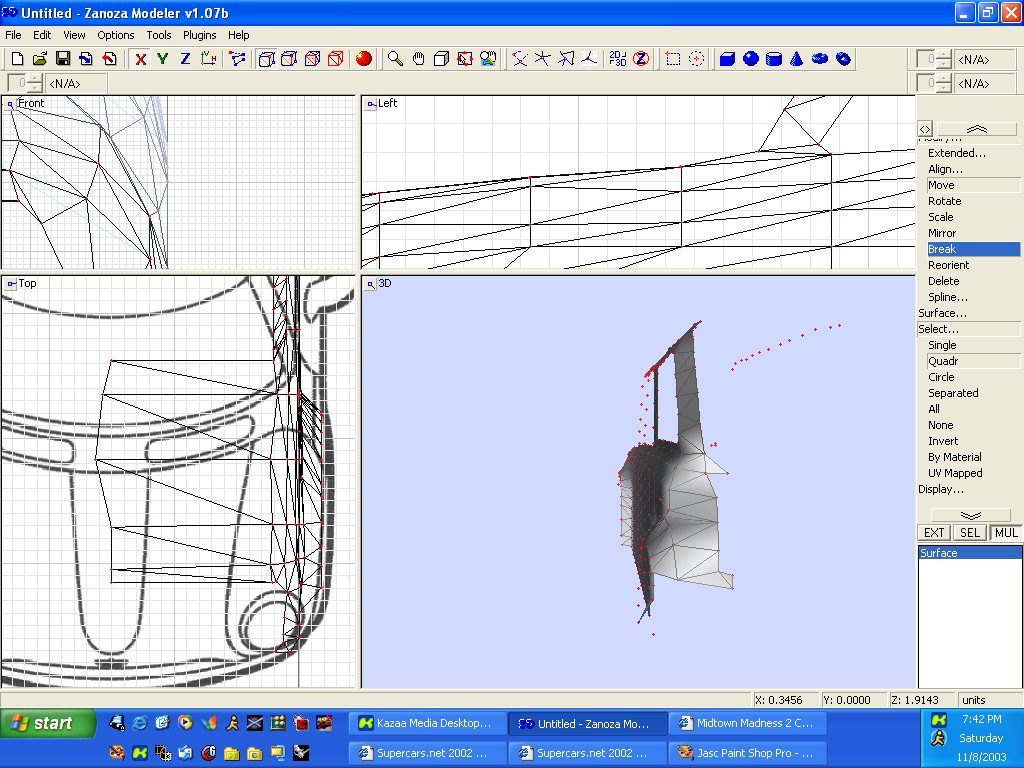
Task: Collapse the Select... command group
Action: pyautogui.click(x=938, y=329)
